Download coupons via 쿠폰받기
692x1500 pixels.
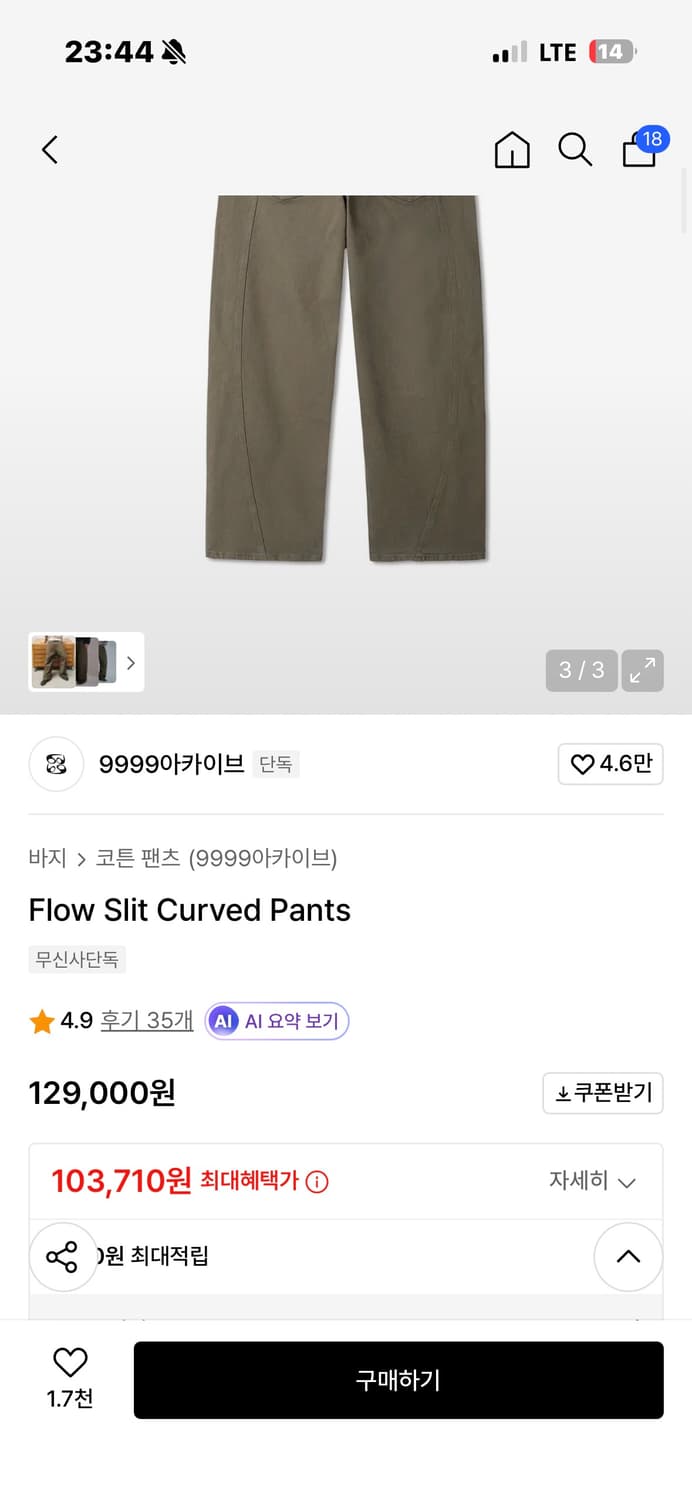click(x=603, y=1093)
